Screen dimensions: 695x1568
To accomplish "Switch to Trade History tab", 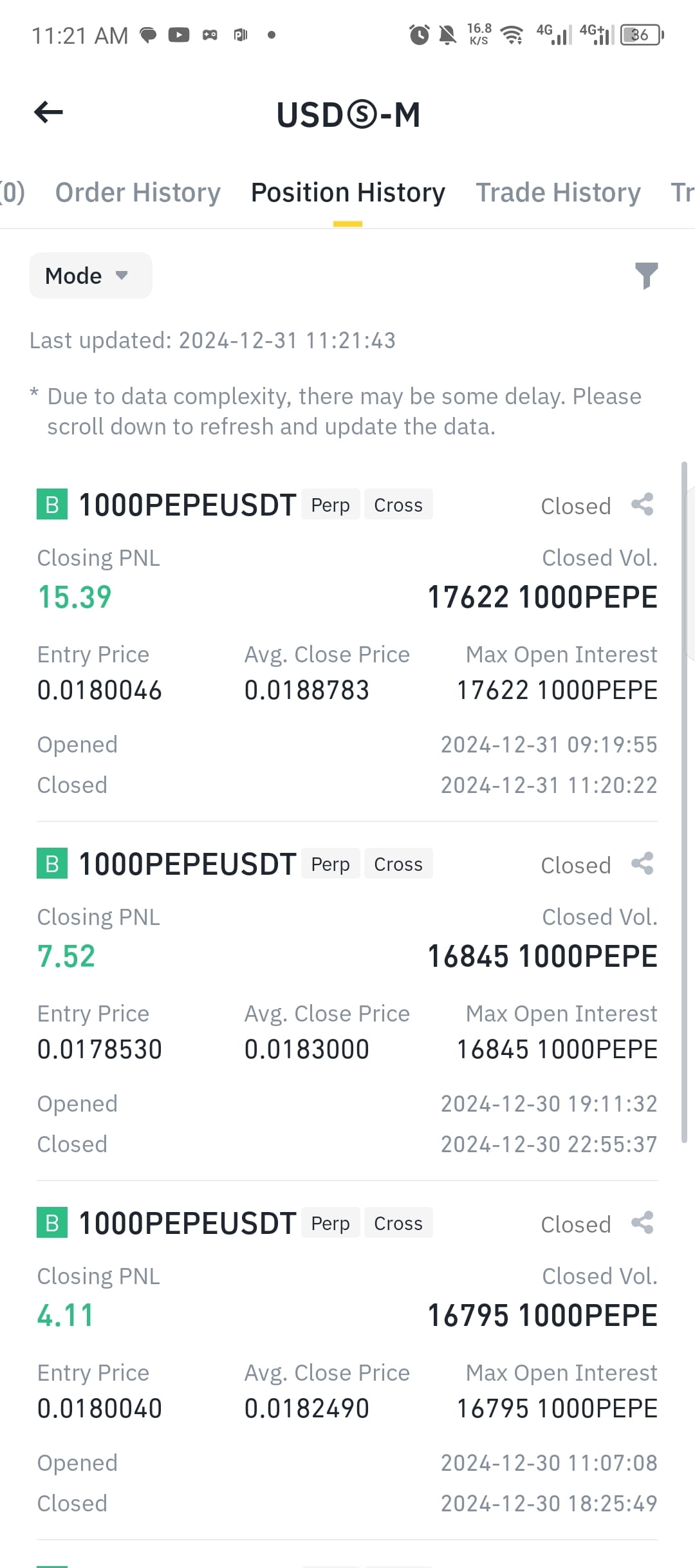I will pos(558,192).
